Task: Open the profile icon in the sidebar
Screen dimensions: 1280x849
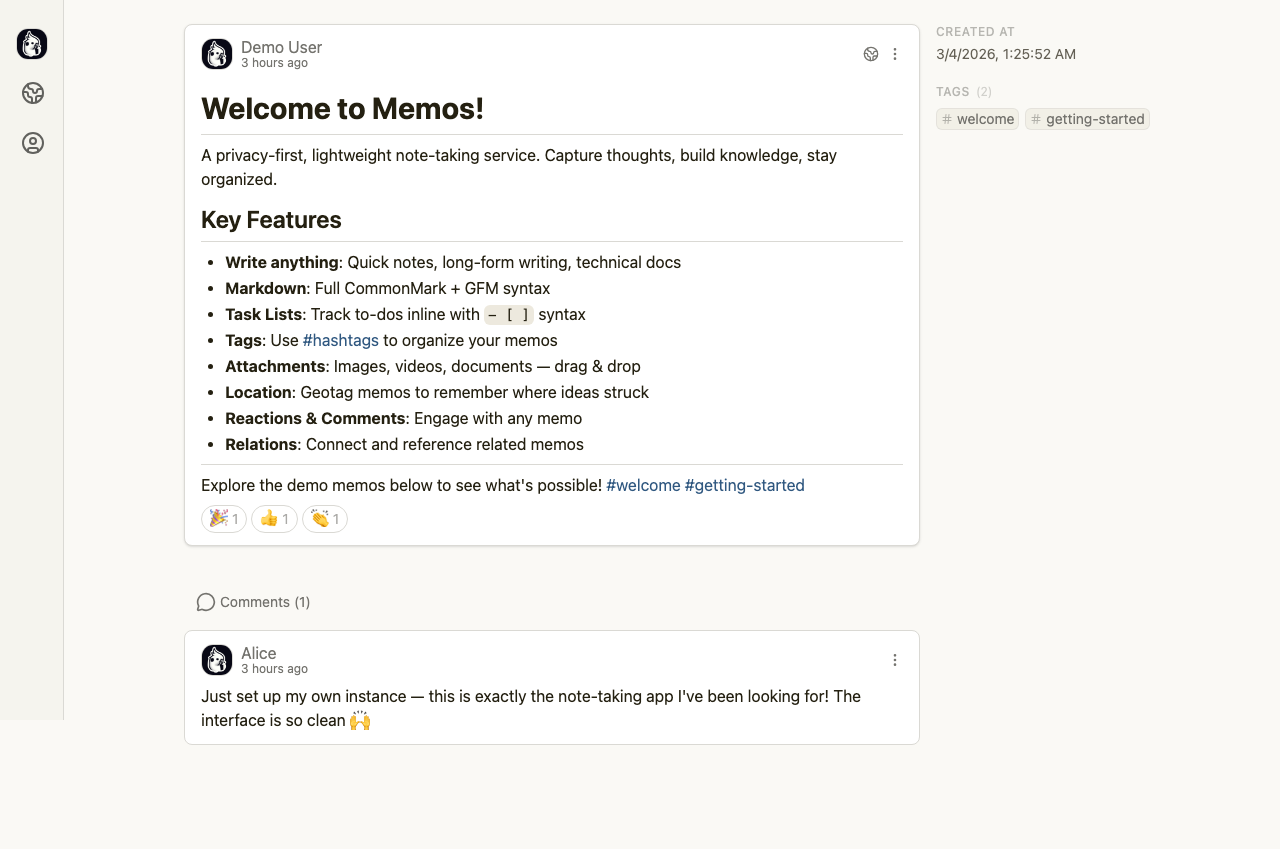Action: 32,142
